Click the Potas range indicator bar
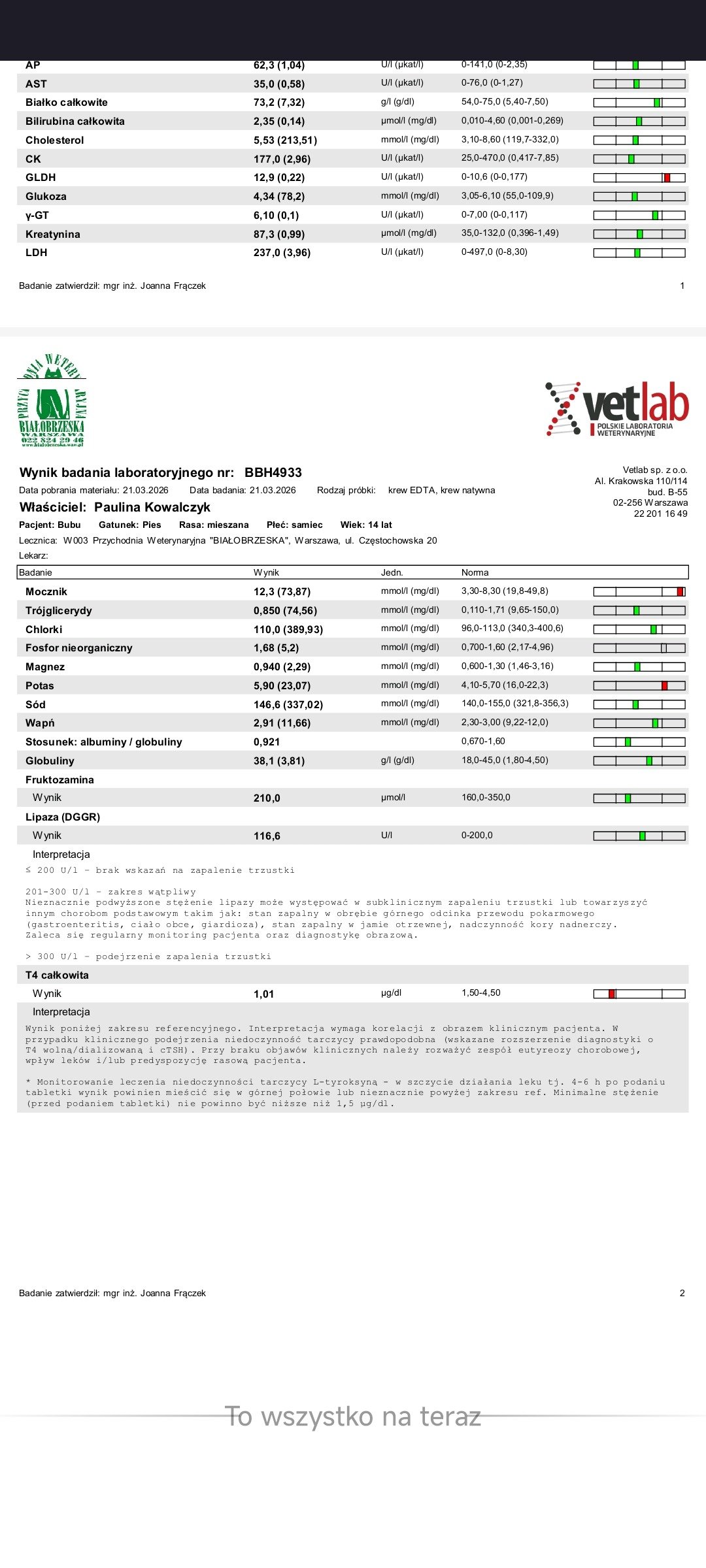706x1568 pixels. (639, 685)
